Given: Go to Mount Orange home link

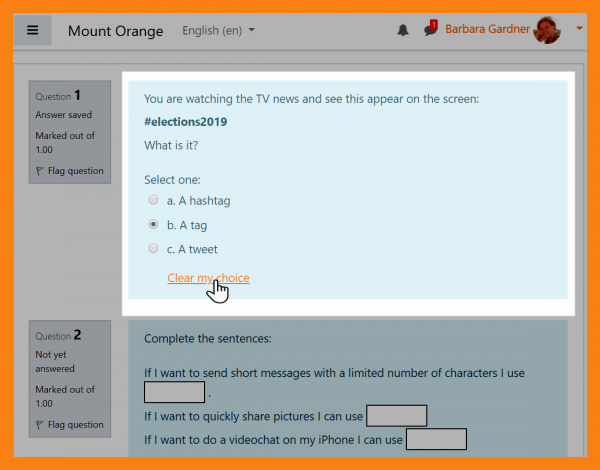Looking at the screenshot, I should tap(115, 30).
